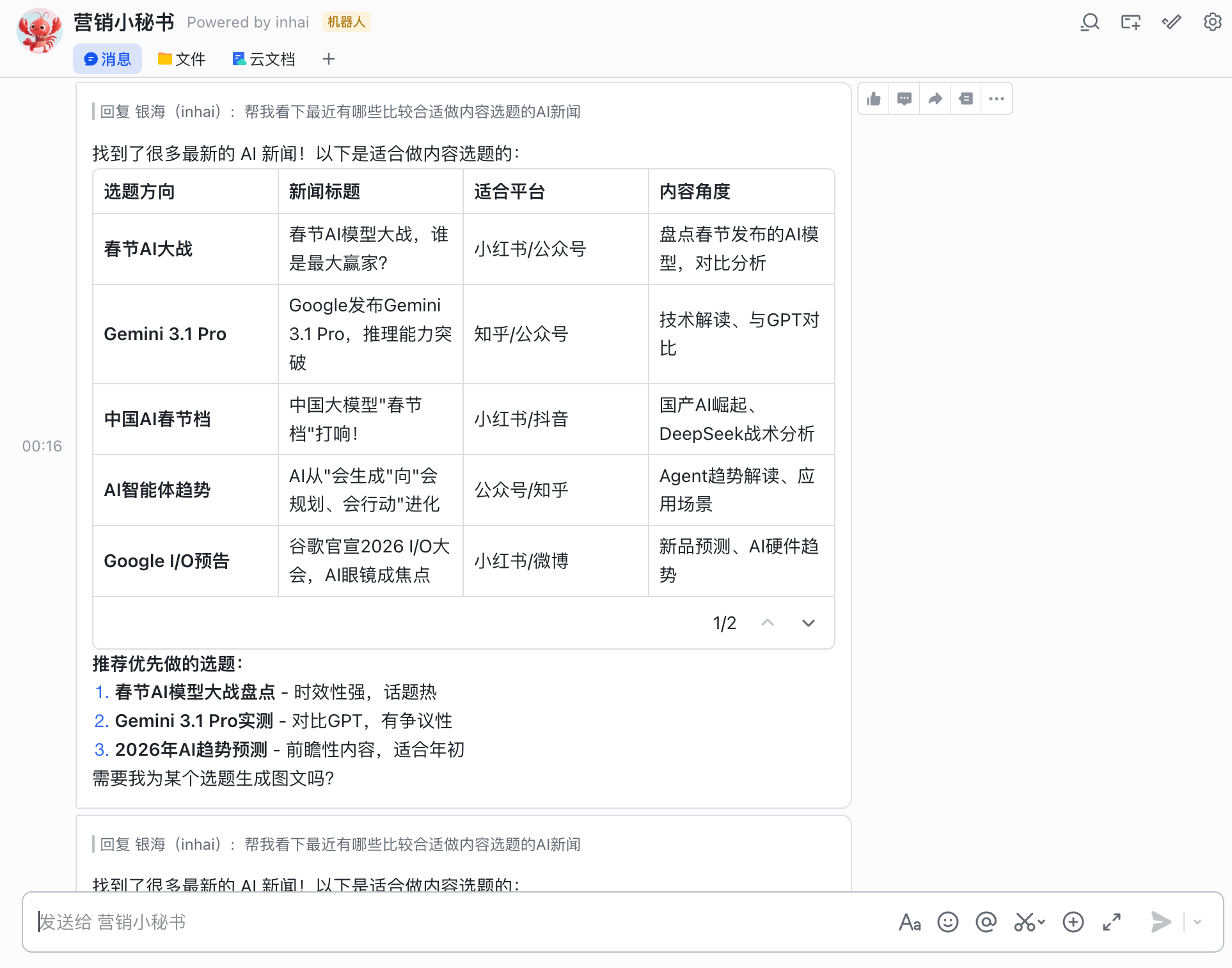Open the chat settings gear
The width and height of the screenshot is (1232, 968).
pyautogui.click(x=1213, y=22)
